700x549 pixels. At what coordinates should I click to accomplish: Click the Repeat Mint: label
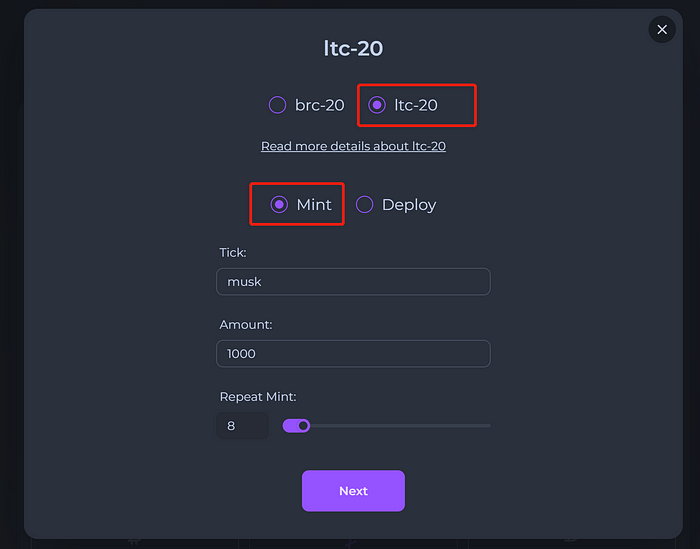[258, 397]
